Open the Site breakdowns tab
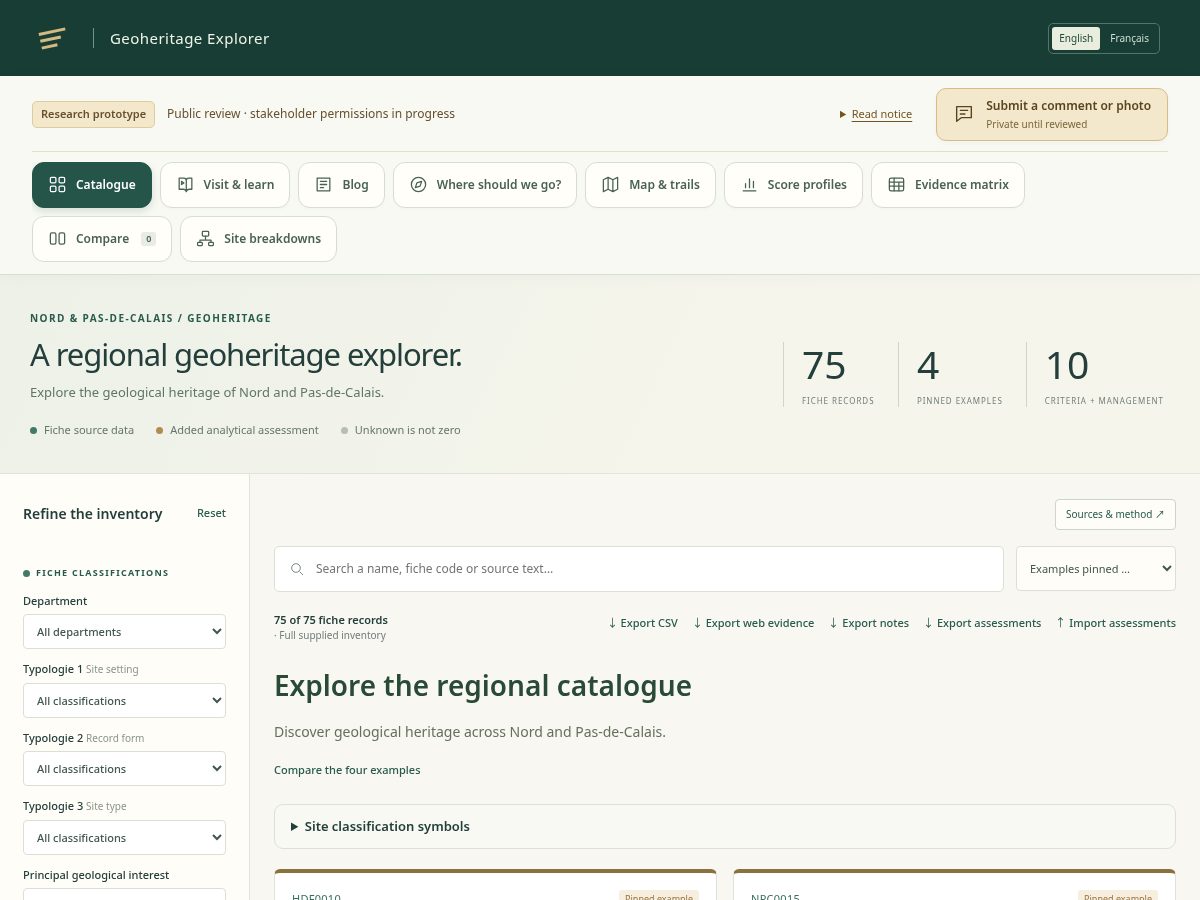Image resolution: width=1200 pixels, height=900 pixels. point(258,239)
